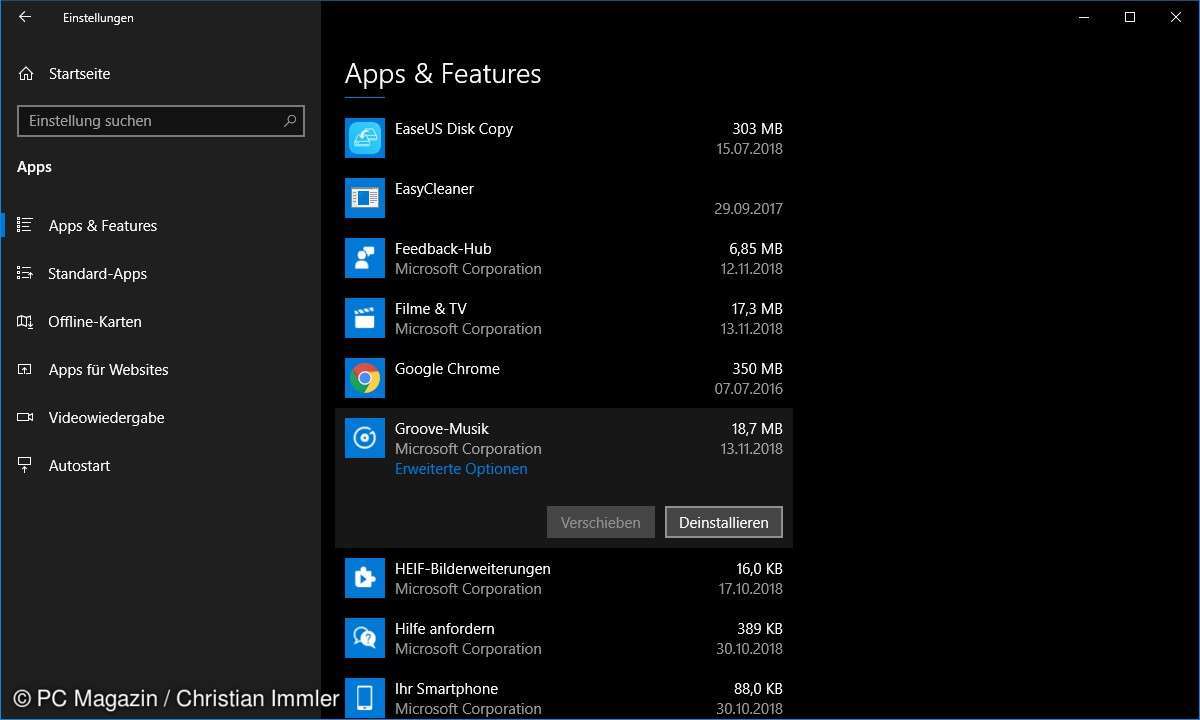Go to Startseite

[x=79, y=74]
